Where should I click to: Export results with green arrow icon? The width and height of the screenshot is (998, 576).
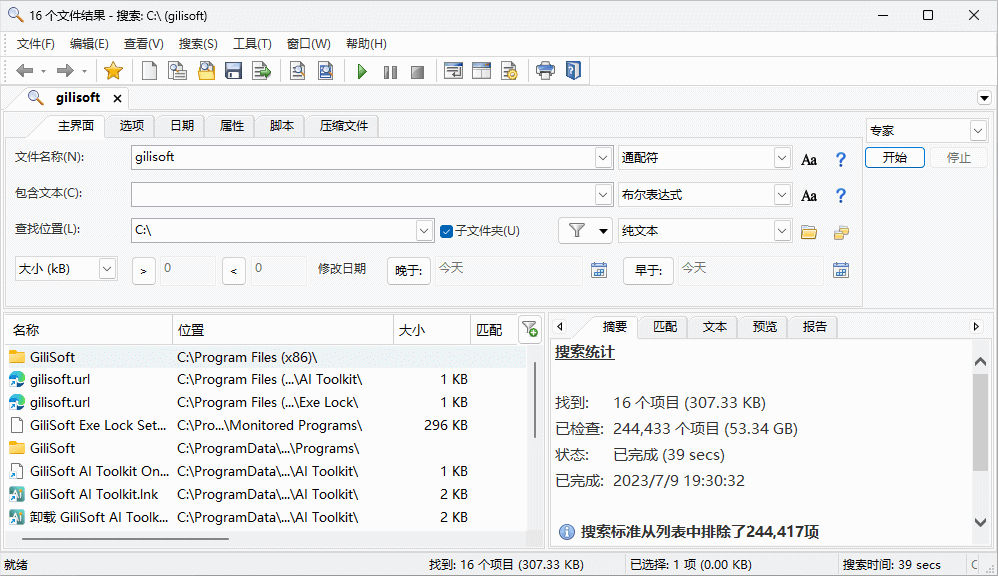(x=262, y=71)
